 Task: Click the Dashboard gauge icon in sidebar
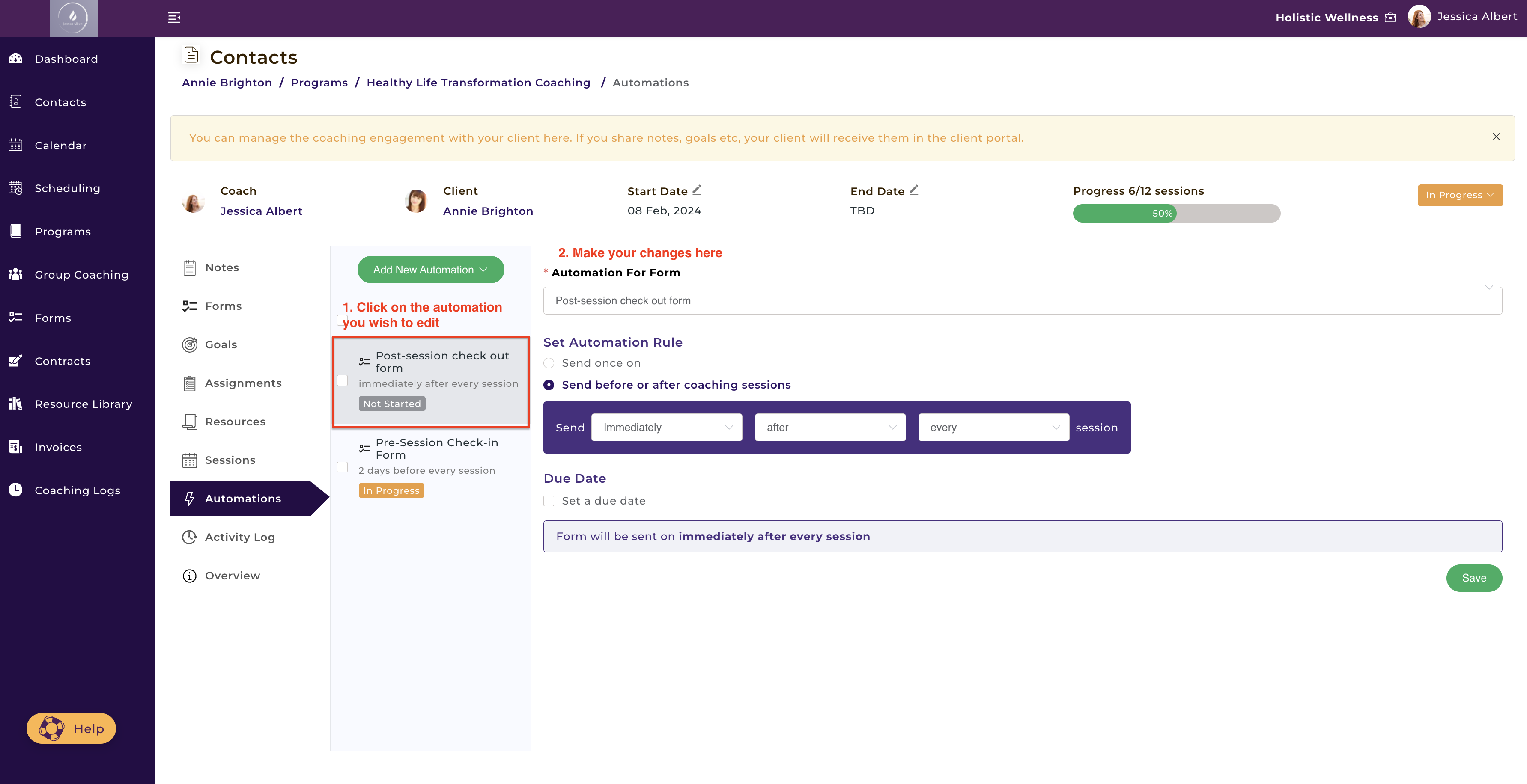click(x=15, y=59)
